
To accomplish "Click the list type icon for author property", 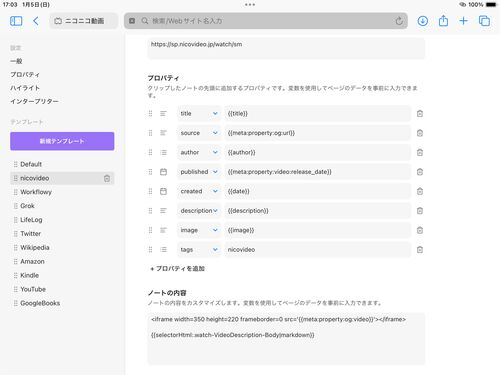I will (163, 152).
